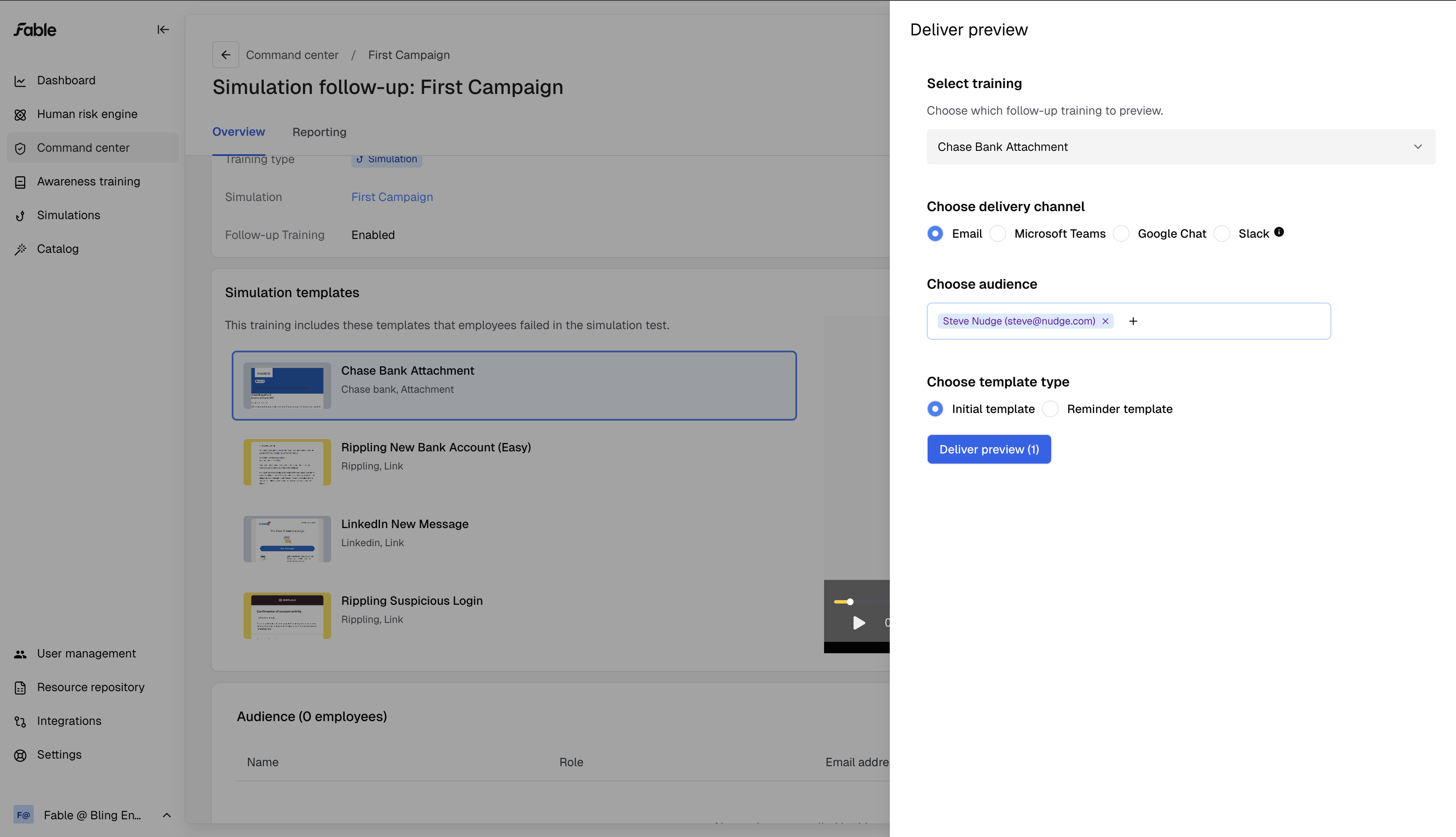The width and height of the screenshot is (1456, 837).
Task: Expand the Fable @ Bling workspace switcher
Action: point(167,815)
